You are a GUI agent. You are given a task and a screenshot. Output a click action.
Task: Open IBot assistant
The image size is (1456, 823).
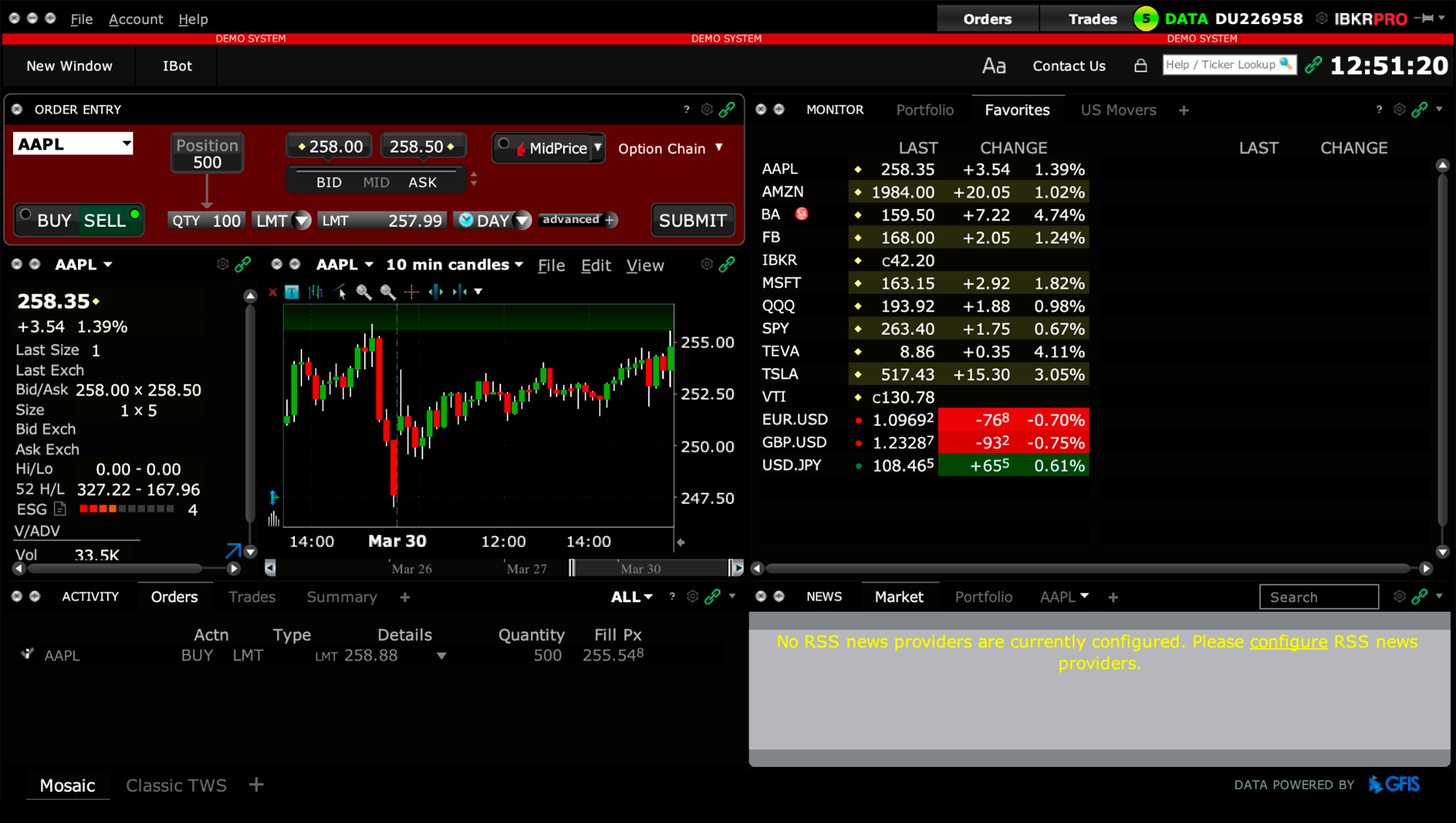coord(177,66)
